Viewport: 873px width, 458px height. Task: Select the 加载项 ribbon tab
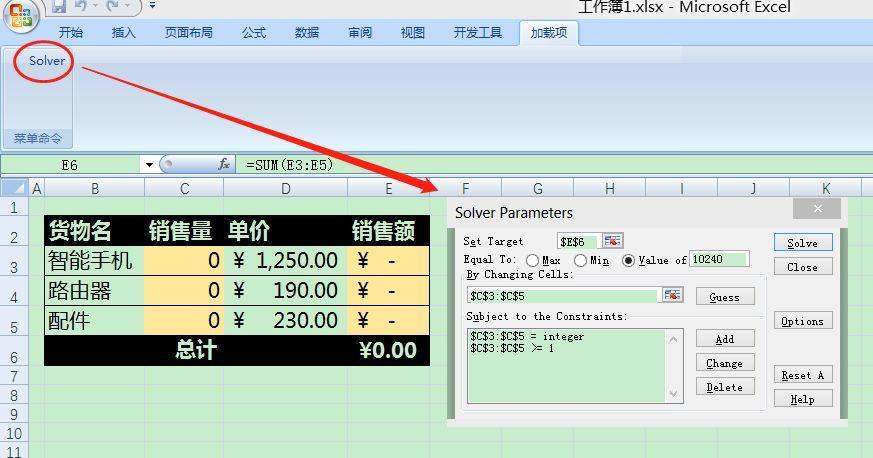[549, 33]
